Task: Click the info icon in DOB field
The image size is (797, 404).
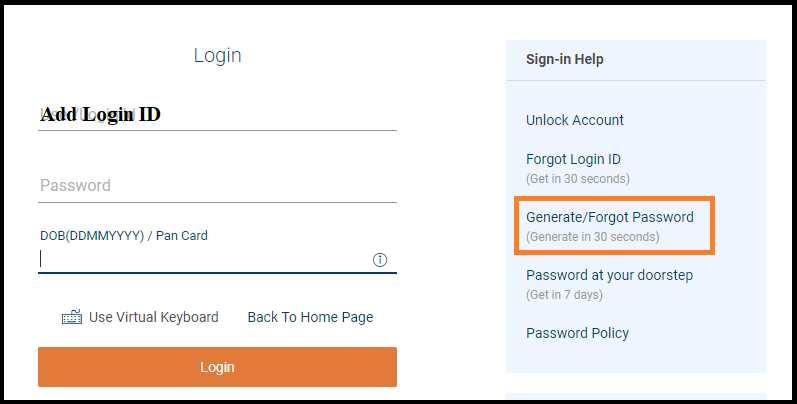Action: [x=380, y=260]
